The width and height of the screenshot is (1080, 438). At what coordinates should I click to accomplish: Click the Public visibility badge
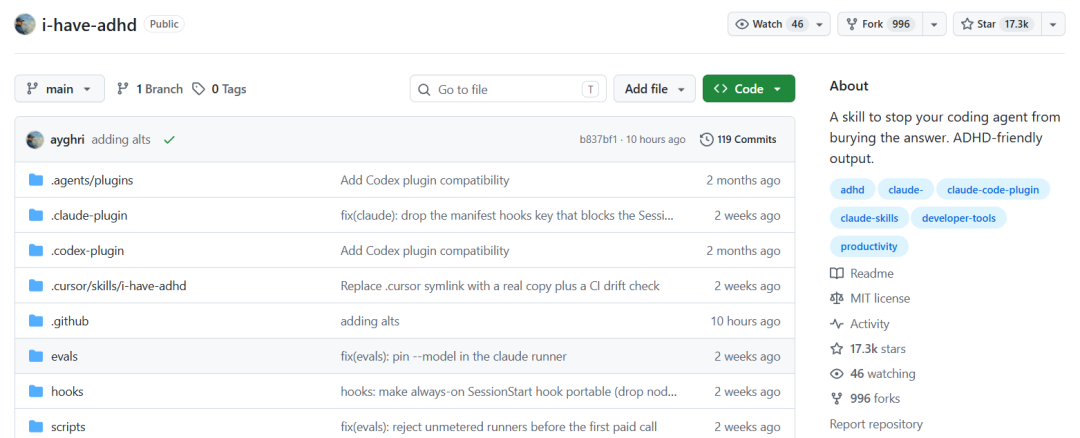click(x=164, y=24)
